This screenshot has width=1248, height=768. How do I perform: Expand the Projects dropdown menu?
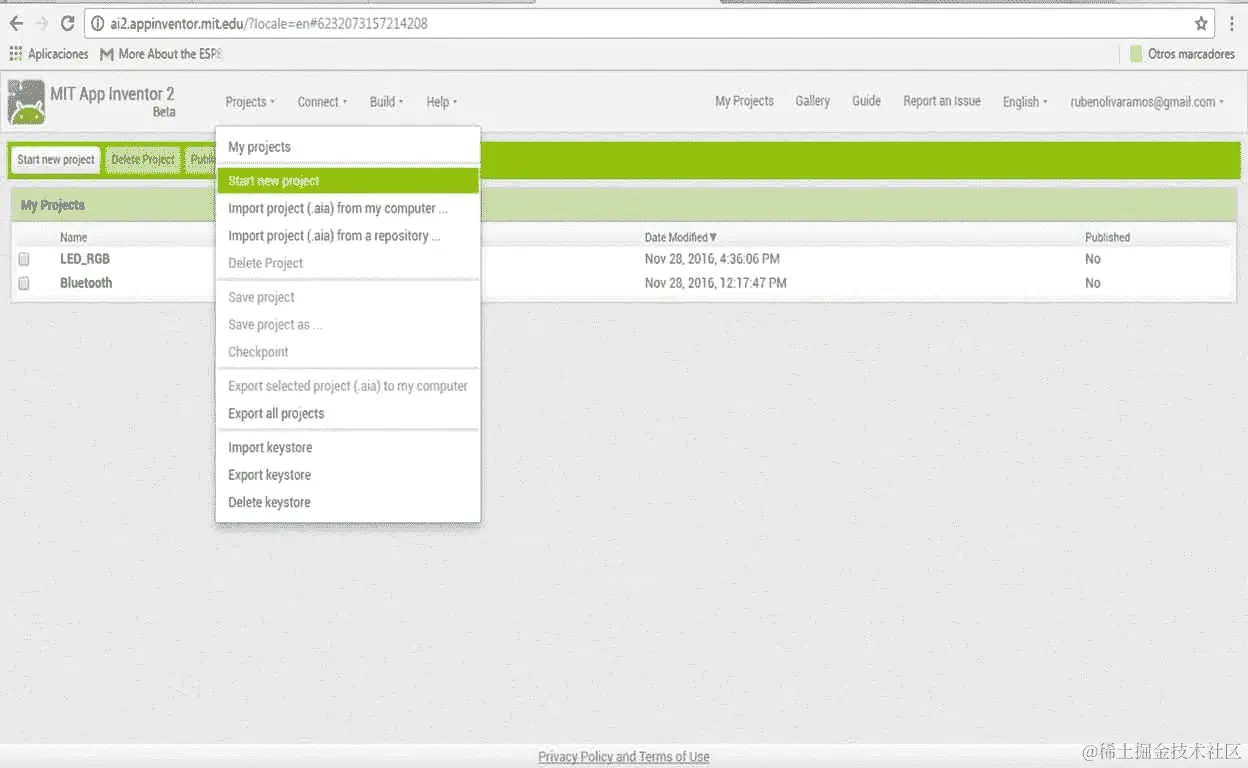(250, 102)
